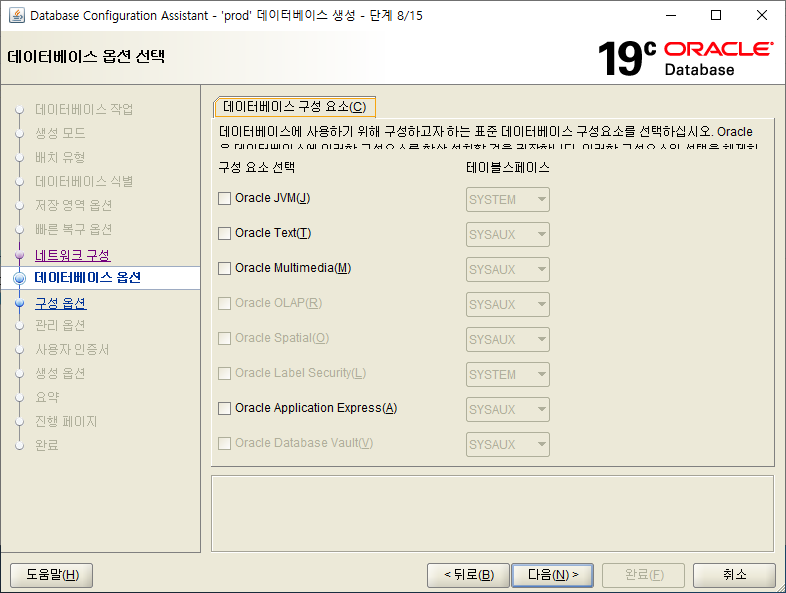
Task: Open the Application Express tablespace dropdown
Action: click(508, 410)
